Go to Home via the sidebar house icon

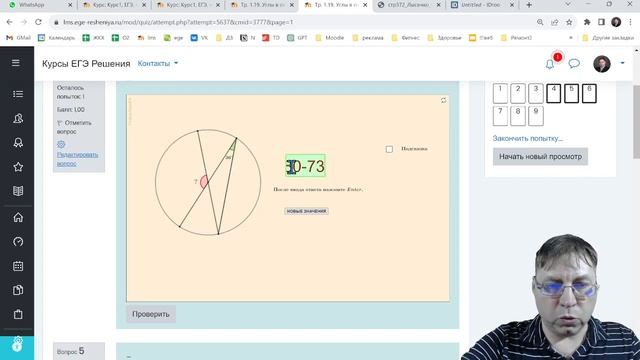tap(18, 217)
